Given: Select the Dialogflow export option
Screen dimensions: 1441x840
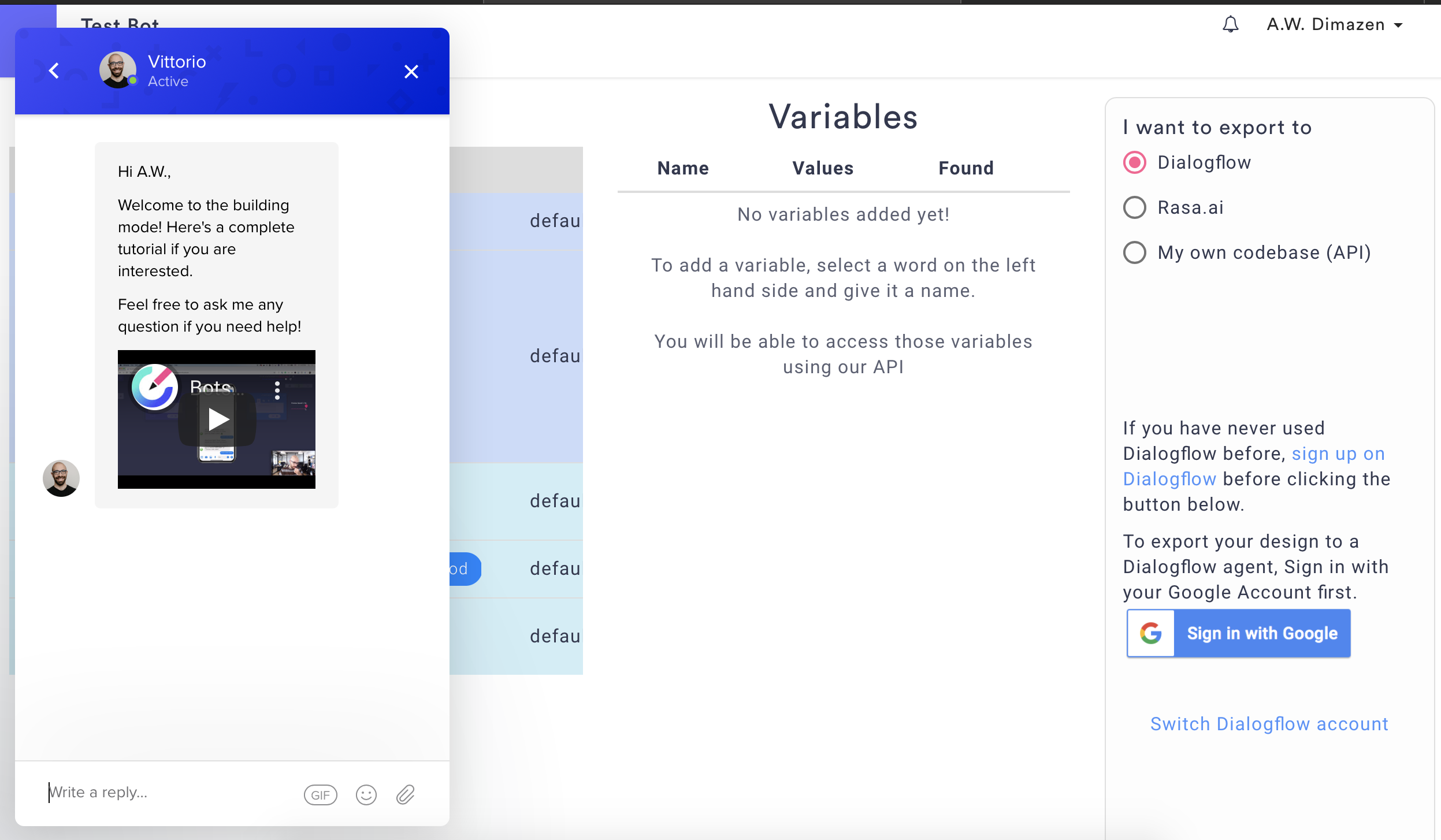Looking at the screenshot, I should [x=1134, y=162].
